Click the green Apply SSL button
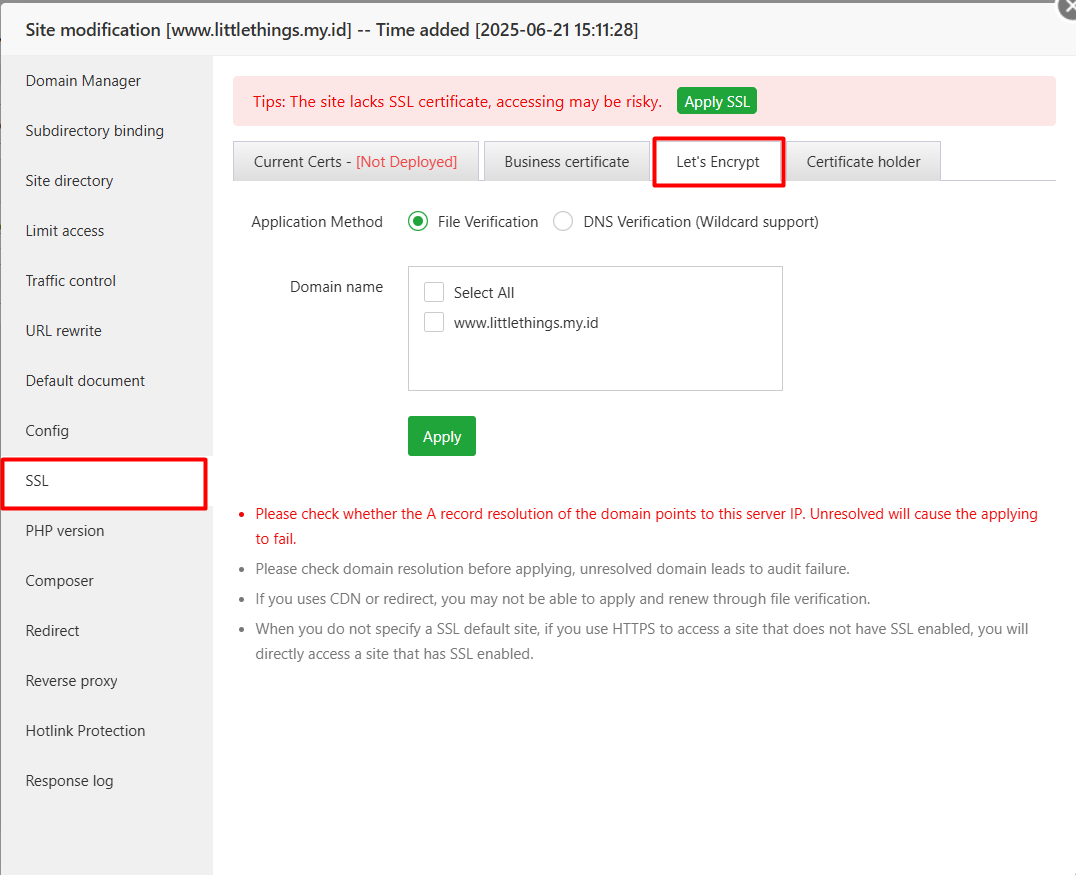 point(716,100)
